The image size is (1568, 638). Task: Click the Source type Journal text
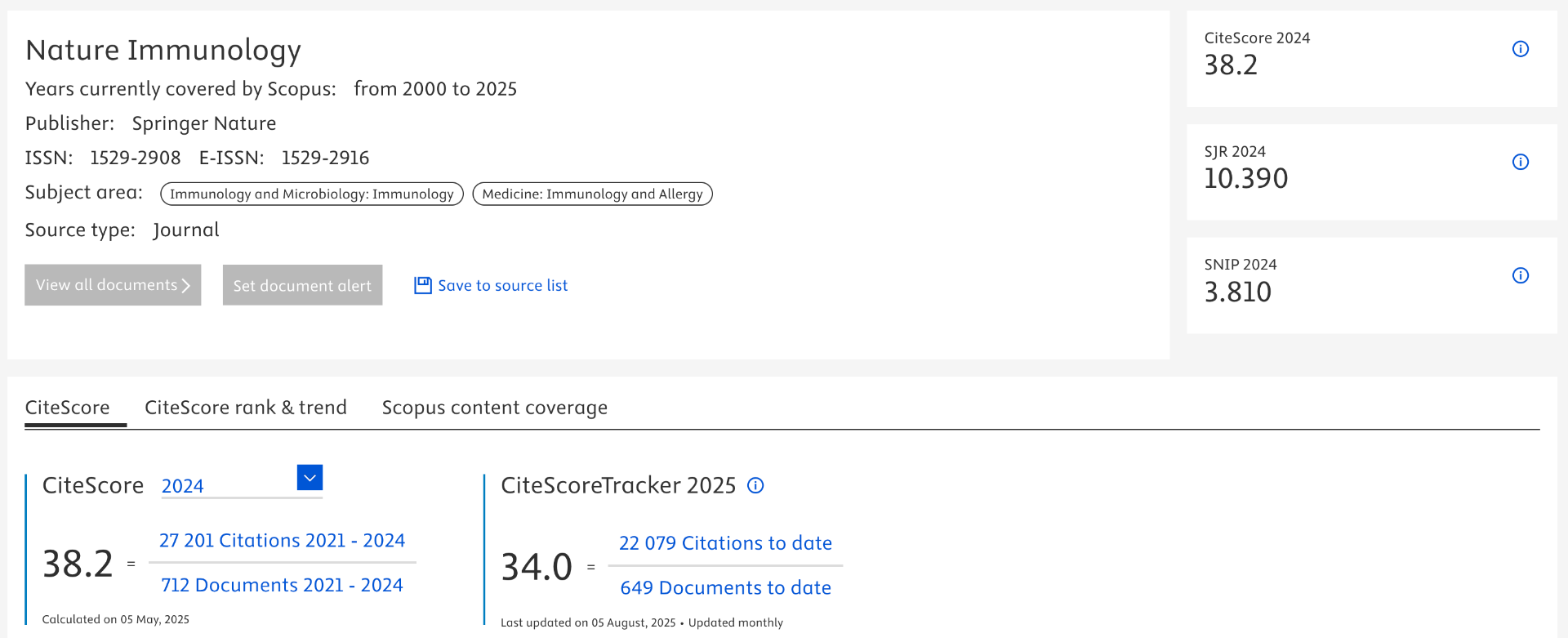[x=186, y=230]
